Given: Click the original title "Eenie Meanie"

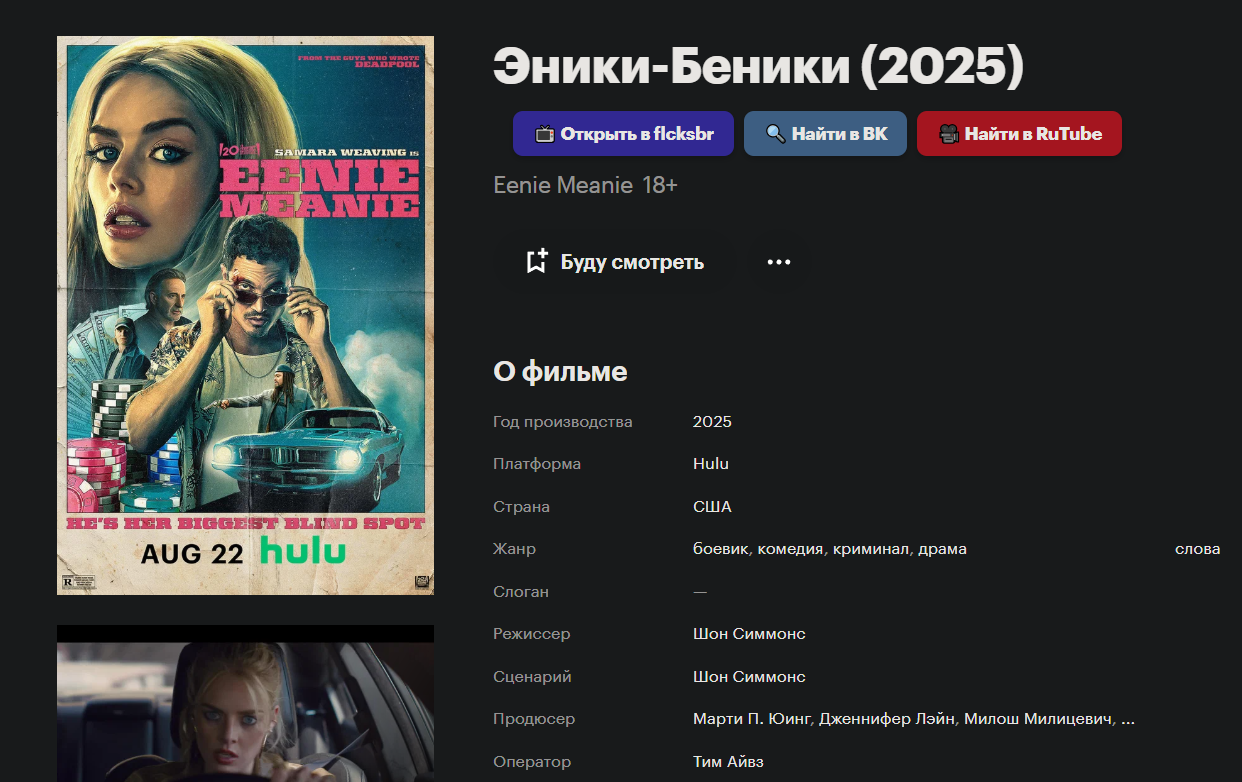Looking at the screenshot, I should (x=563, y=185).
